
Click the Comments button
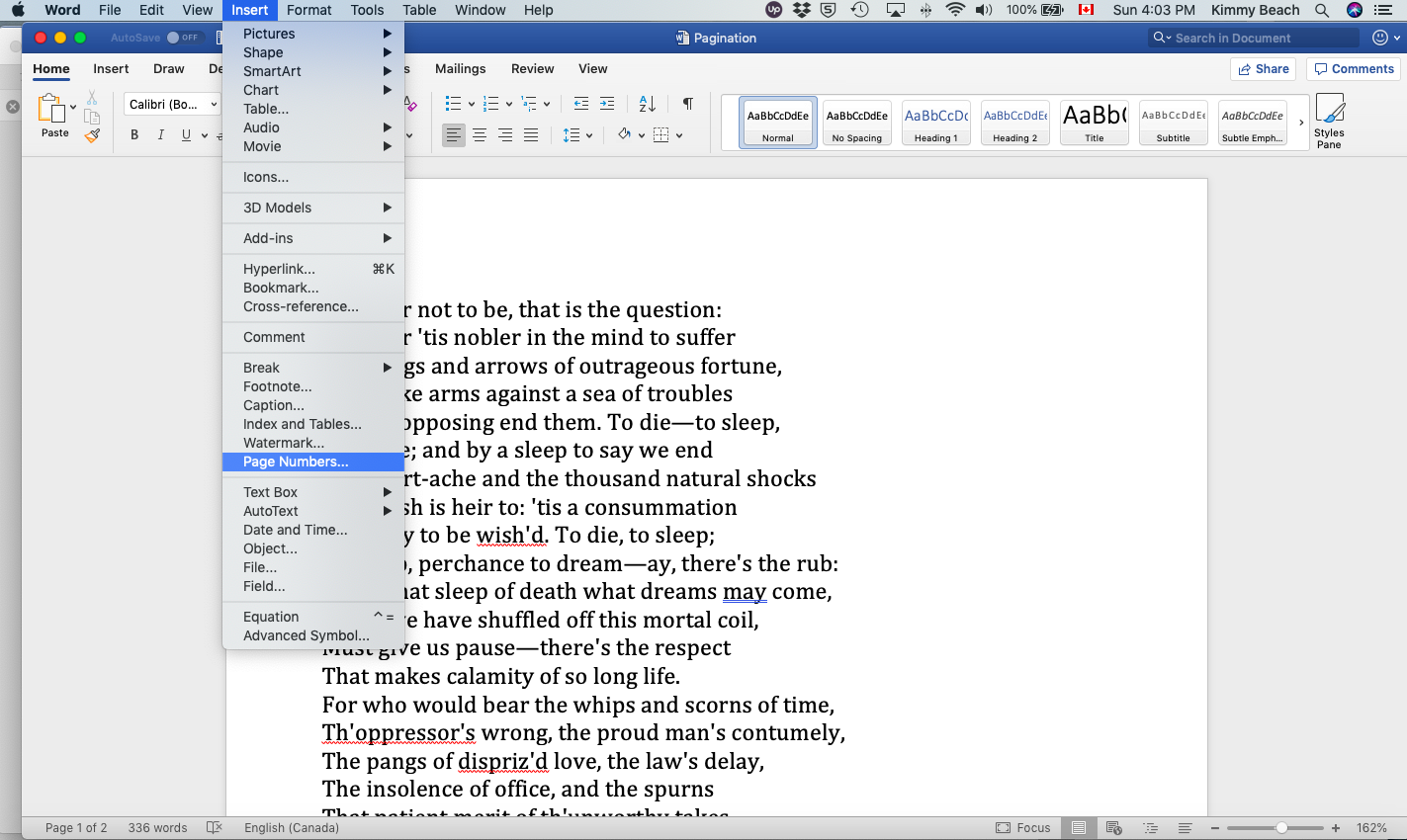[x=1354, y=69]
